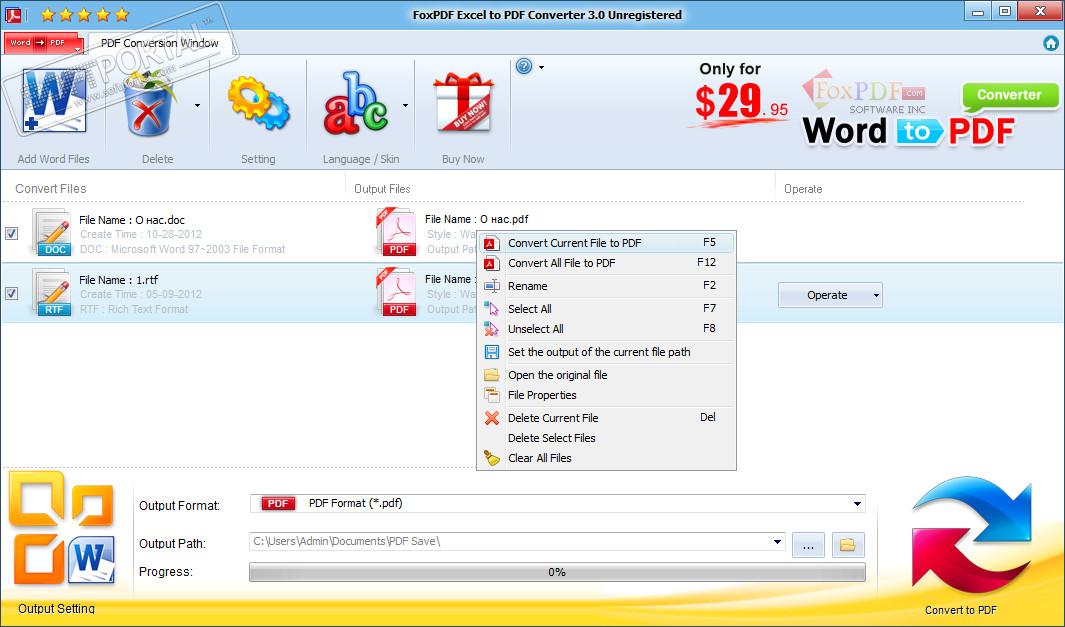Click the Buy Now gift box icon

coord(463,102)
